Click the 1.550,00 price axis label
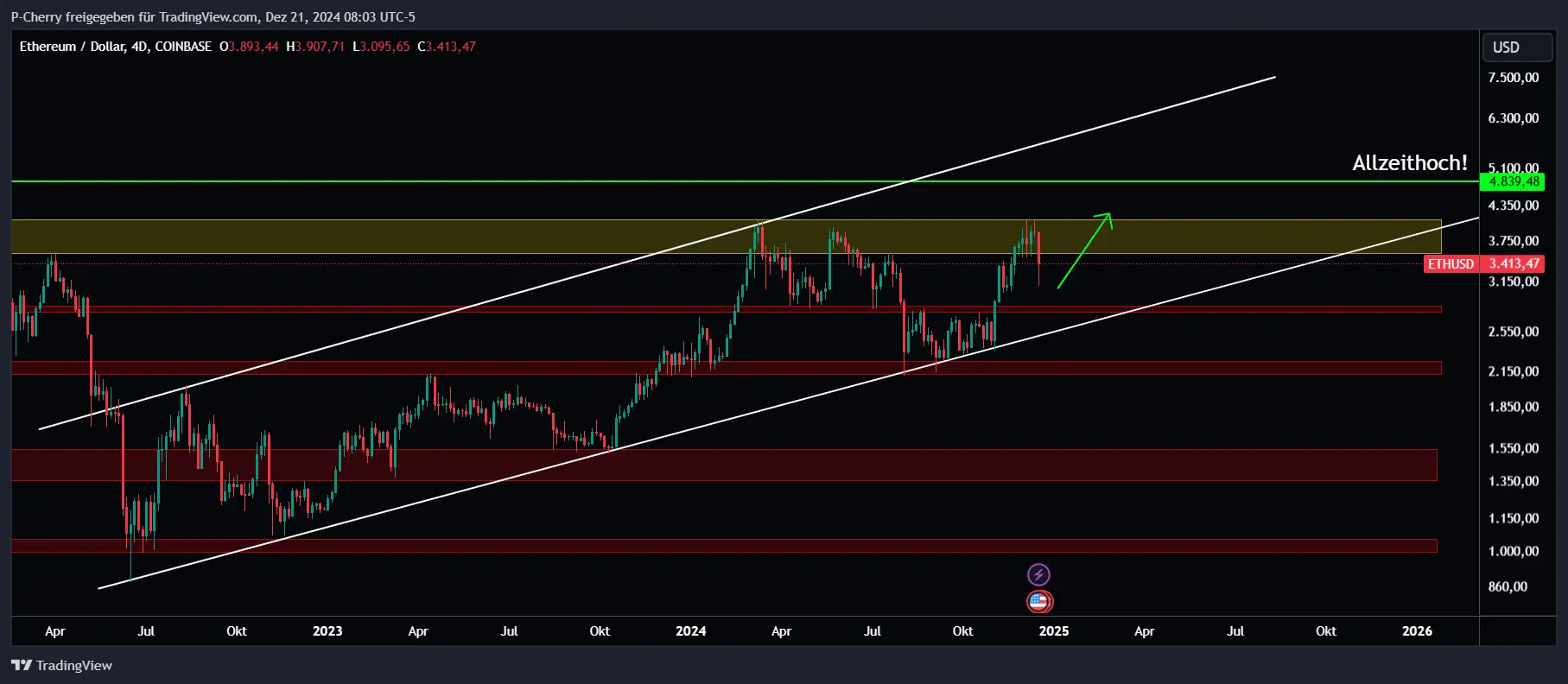 tap(1513, 448)
